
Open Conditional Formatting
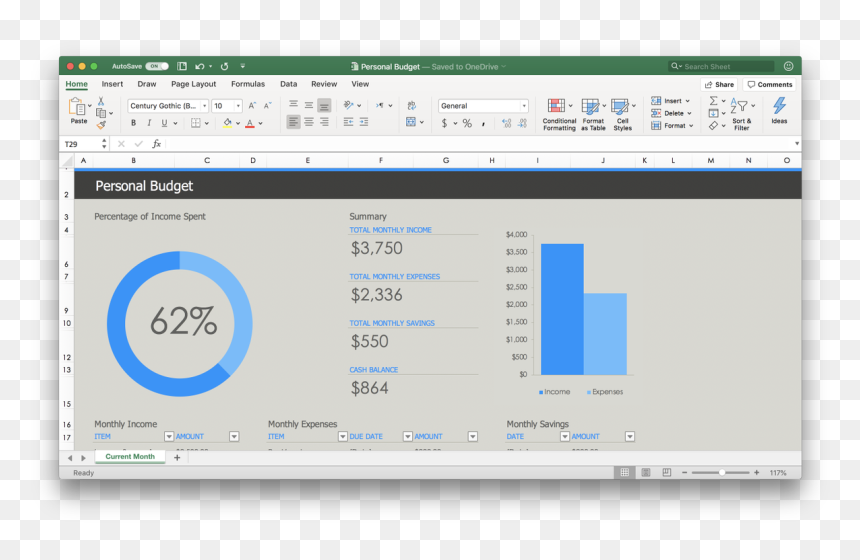pyautogui.click(x=559, y=114)
